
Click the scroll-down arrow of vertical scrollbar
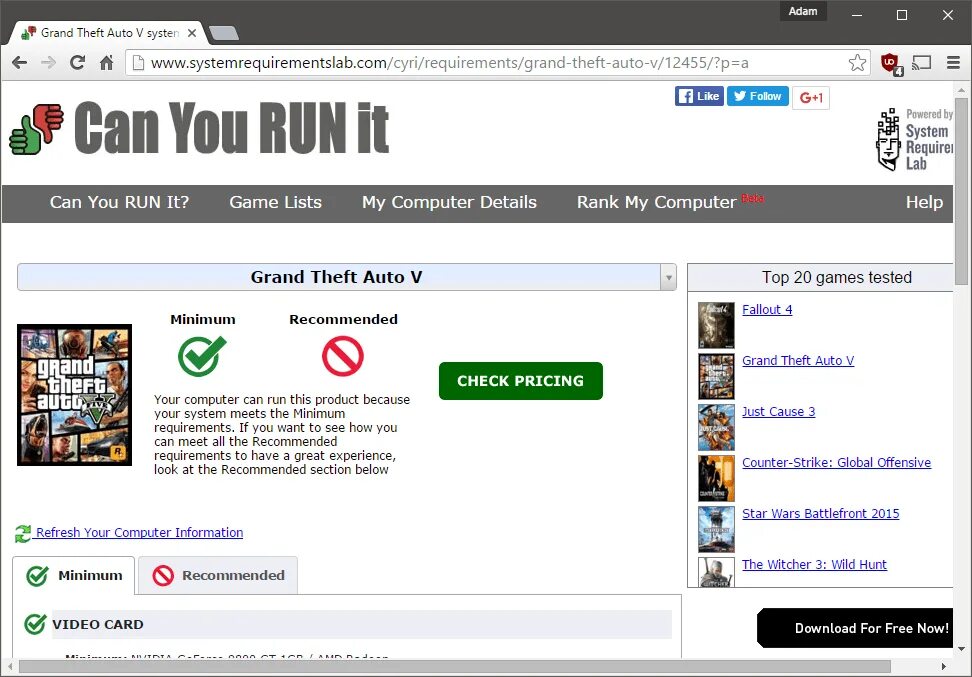tap(961, 648)
